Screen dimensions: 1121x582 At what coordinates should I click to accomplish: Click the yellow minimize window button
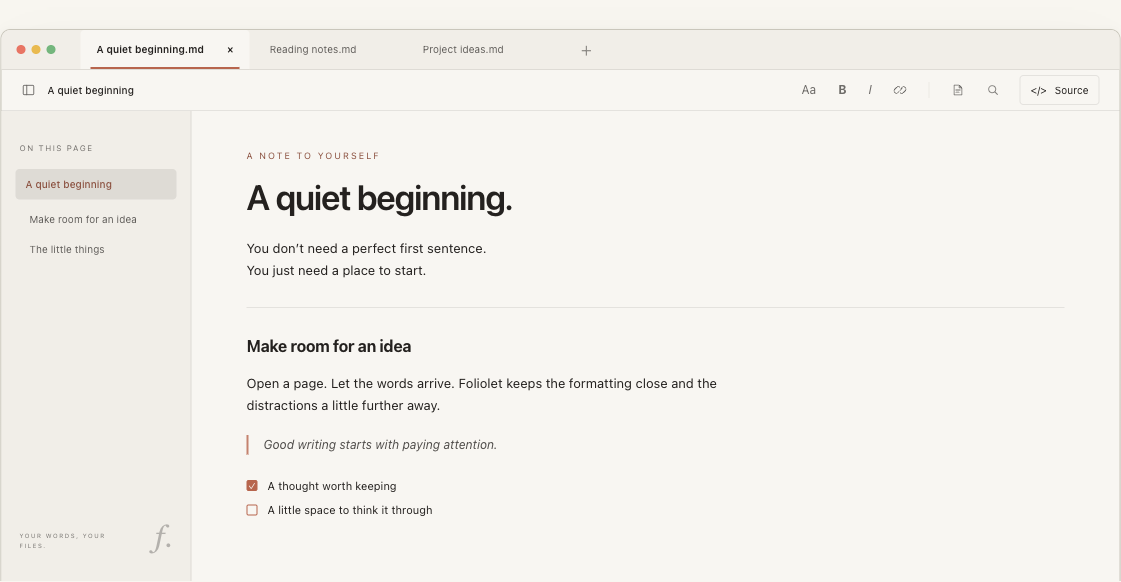tap(36, 49)
